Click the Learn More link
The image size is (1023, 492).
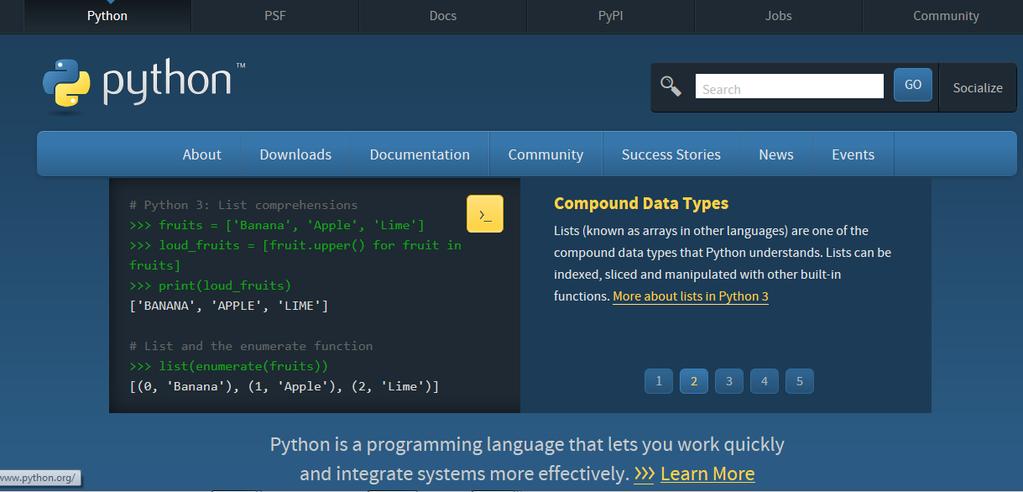[707, 473]
